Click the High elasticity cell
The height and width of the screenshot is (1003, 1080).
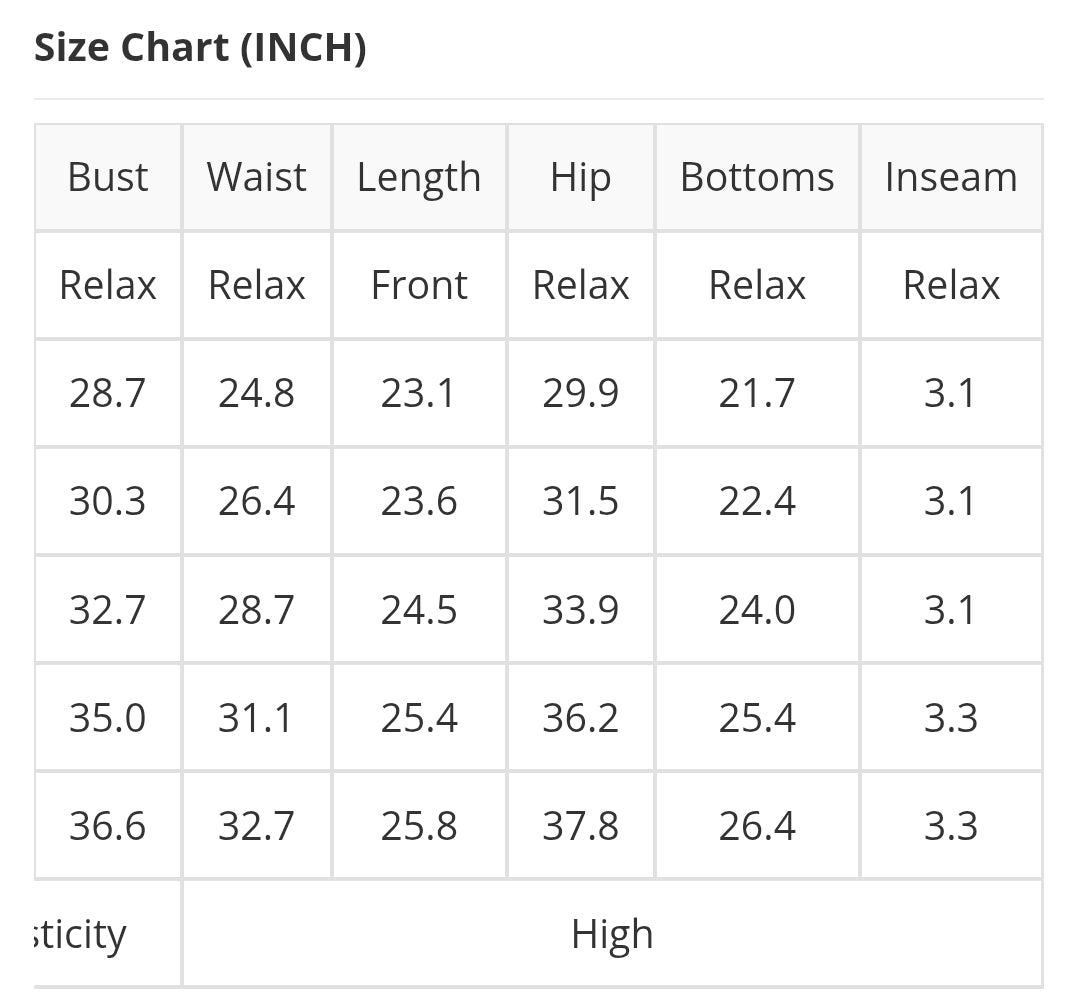point(612,934)
